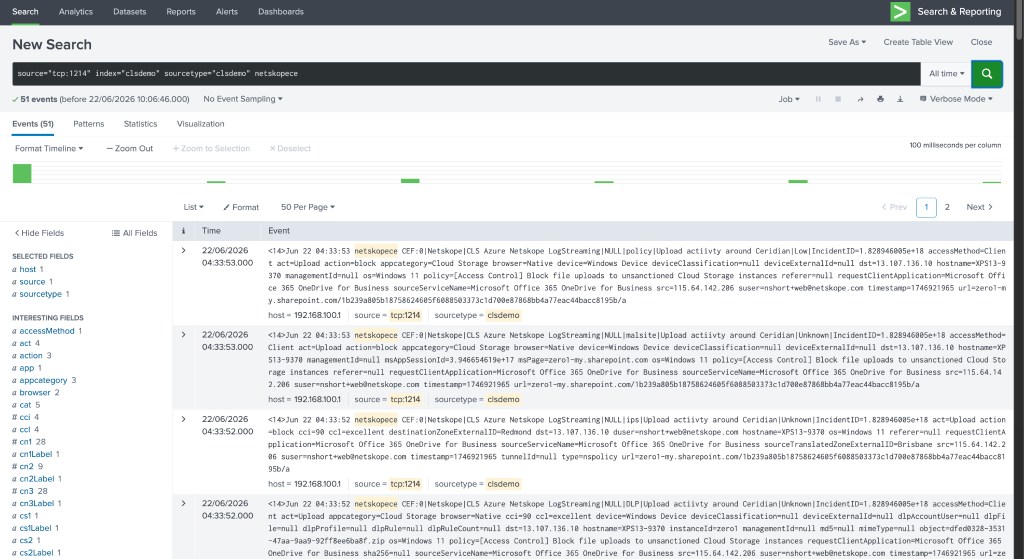The height and width of the screenshot is (559, 1024).
Task: Open the Save As dropdown
Action: point(847,42)
